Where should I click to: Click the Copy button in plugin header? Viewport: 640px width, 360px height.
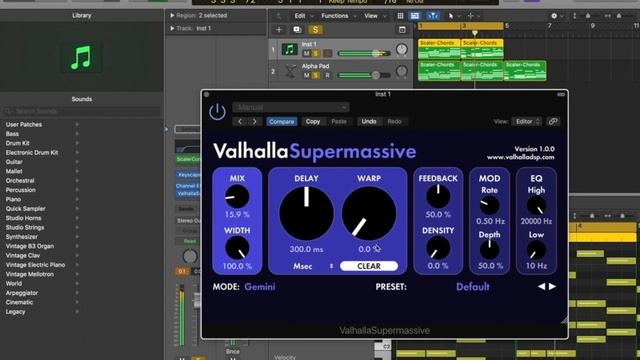tap(313, 122)
